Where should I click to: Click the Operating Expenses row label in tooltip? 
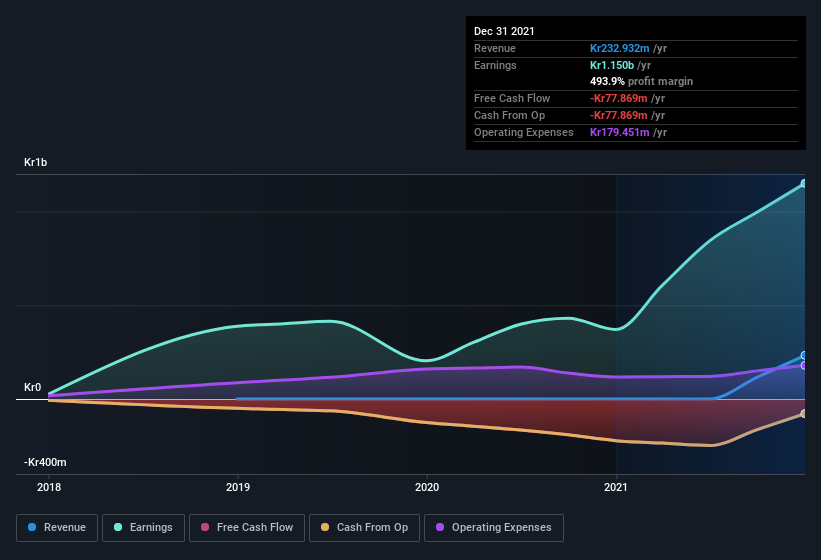tap(524, 132)
